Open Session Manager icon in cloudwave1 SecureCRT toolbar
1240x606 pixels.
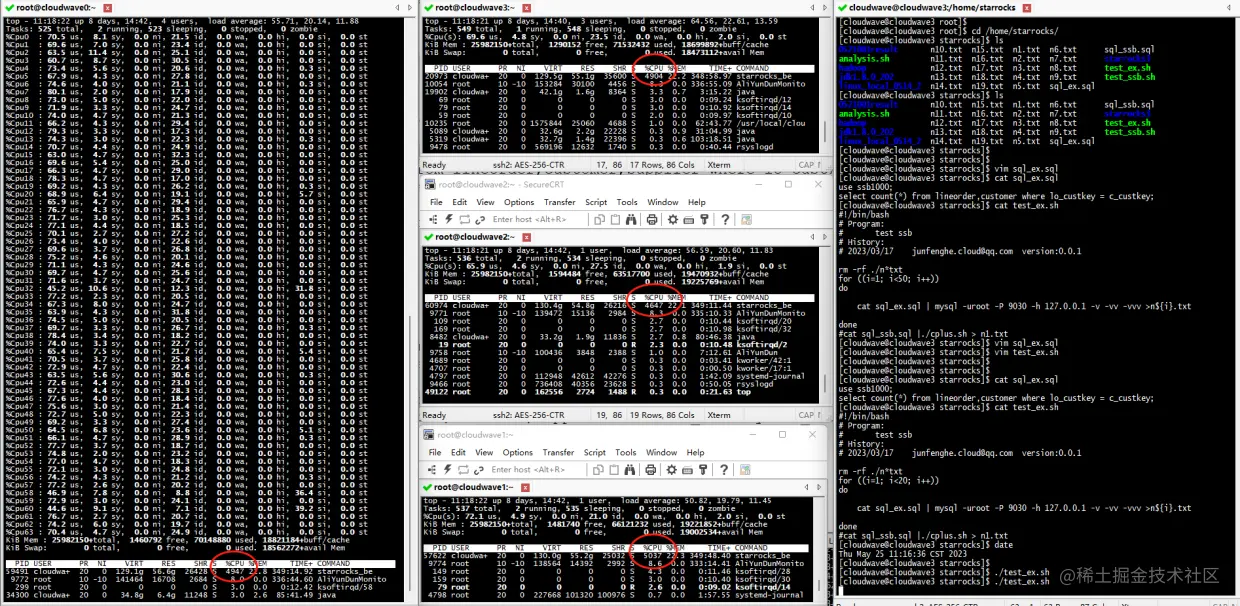click(432, 469)
